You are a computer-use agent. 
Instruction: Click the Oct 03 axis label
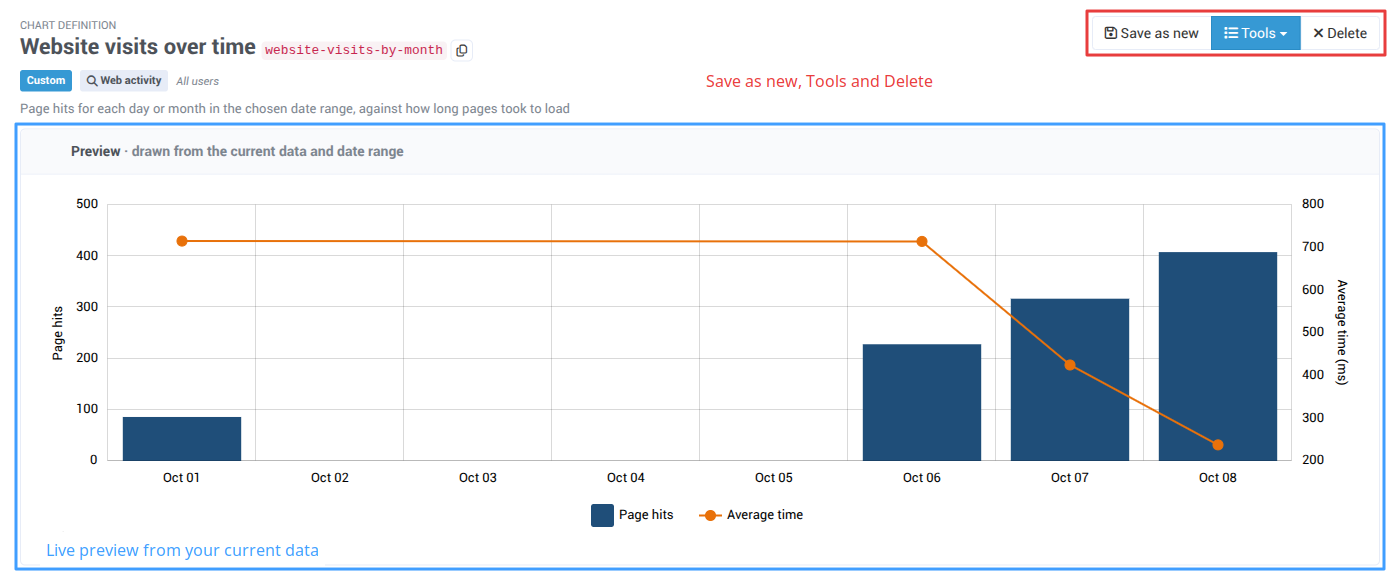[x=478, y=478]
